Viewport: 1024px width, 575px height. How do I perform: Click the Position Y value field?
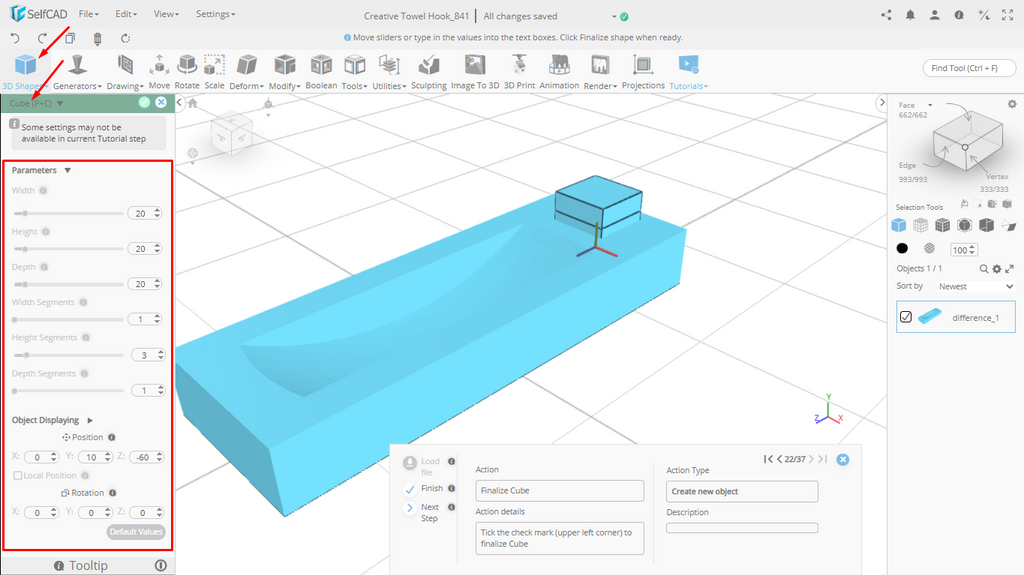(95, 457)
